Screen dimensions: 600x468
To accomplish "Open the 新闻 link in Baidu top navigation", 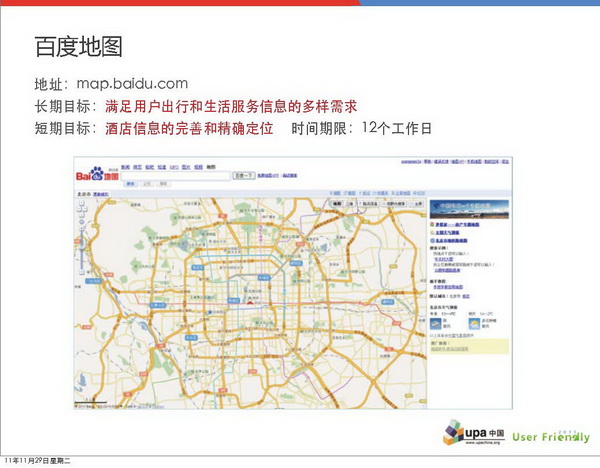I will tap(126, 167).
